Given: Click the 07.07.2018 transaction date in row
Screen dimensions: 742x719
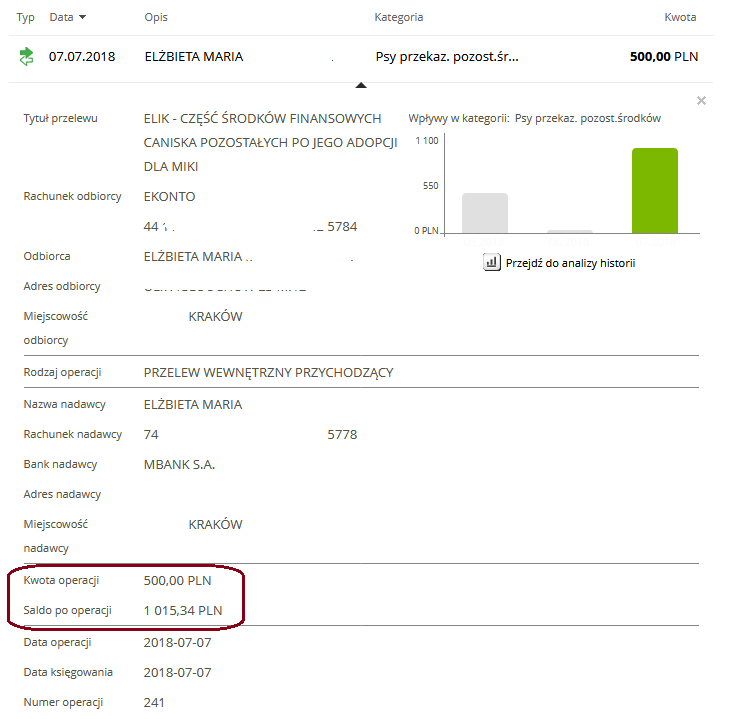Looking at the screenshot, I should coord(82,57).
